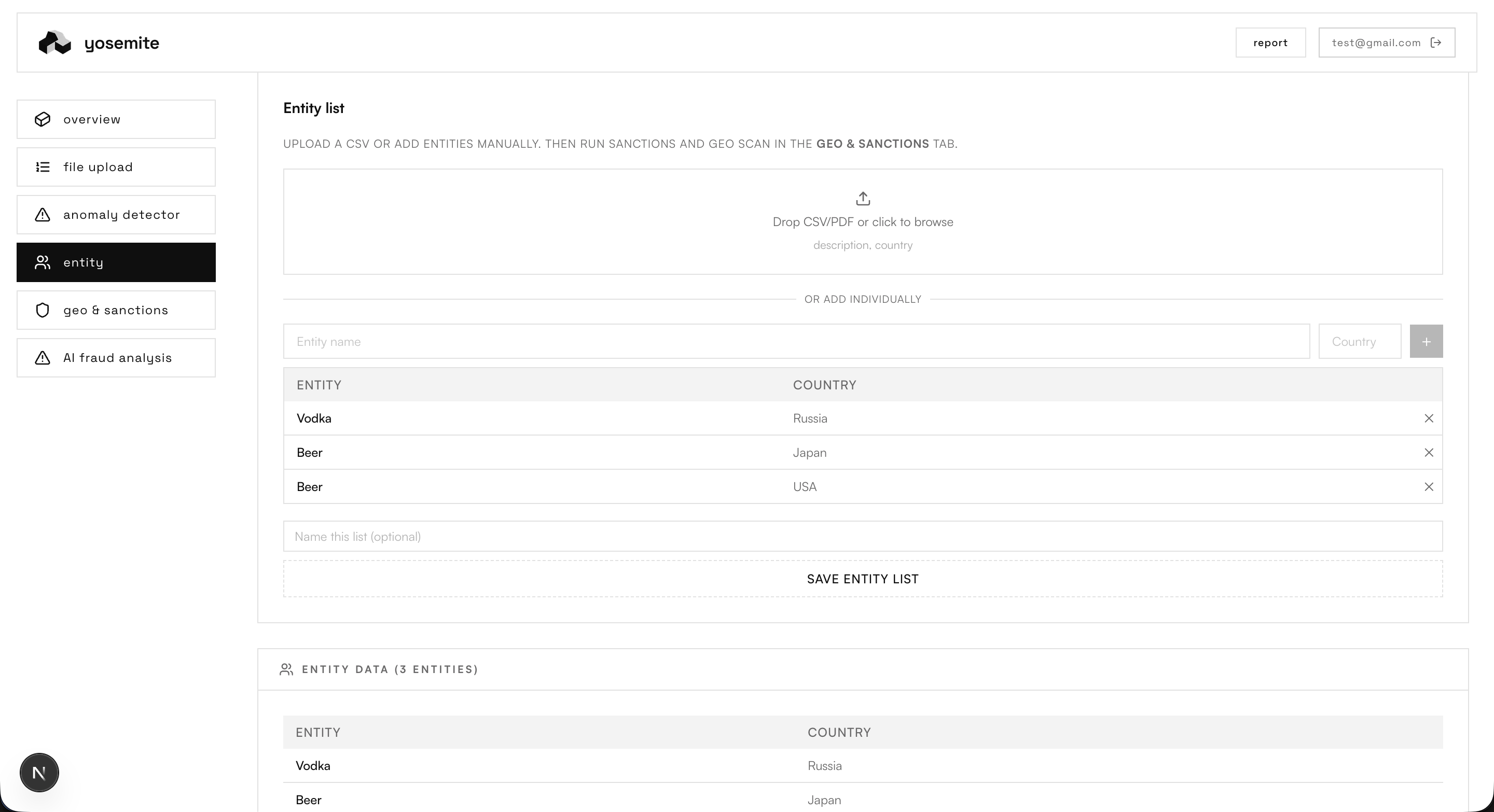Click into the Country input field

(1359, 341)
